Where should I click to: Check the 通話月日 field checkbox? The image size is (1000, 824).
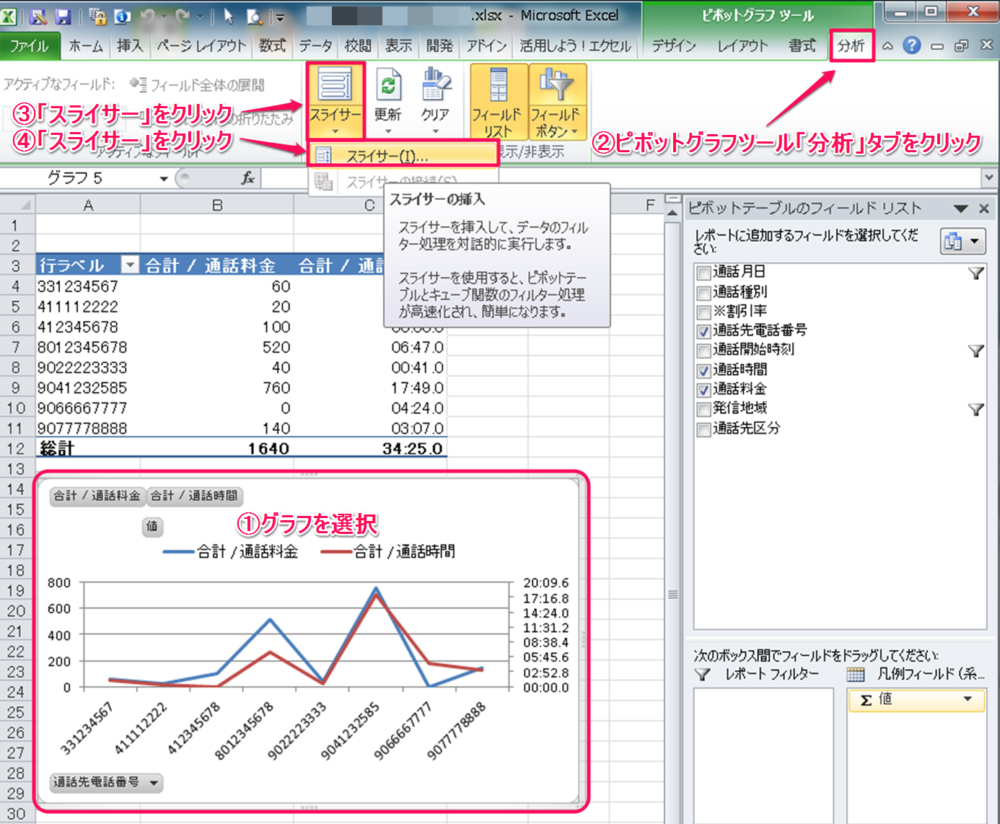[x=705, y=273]
